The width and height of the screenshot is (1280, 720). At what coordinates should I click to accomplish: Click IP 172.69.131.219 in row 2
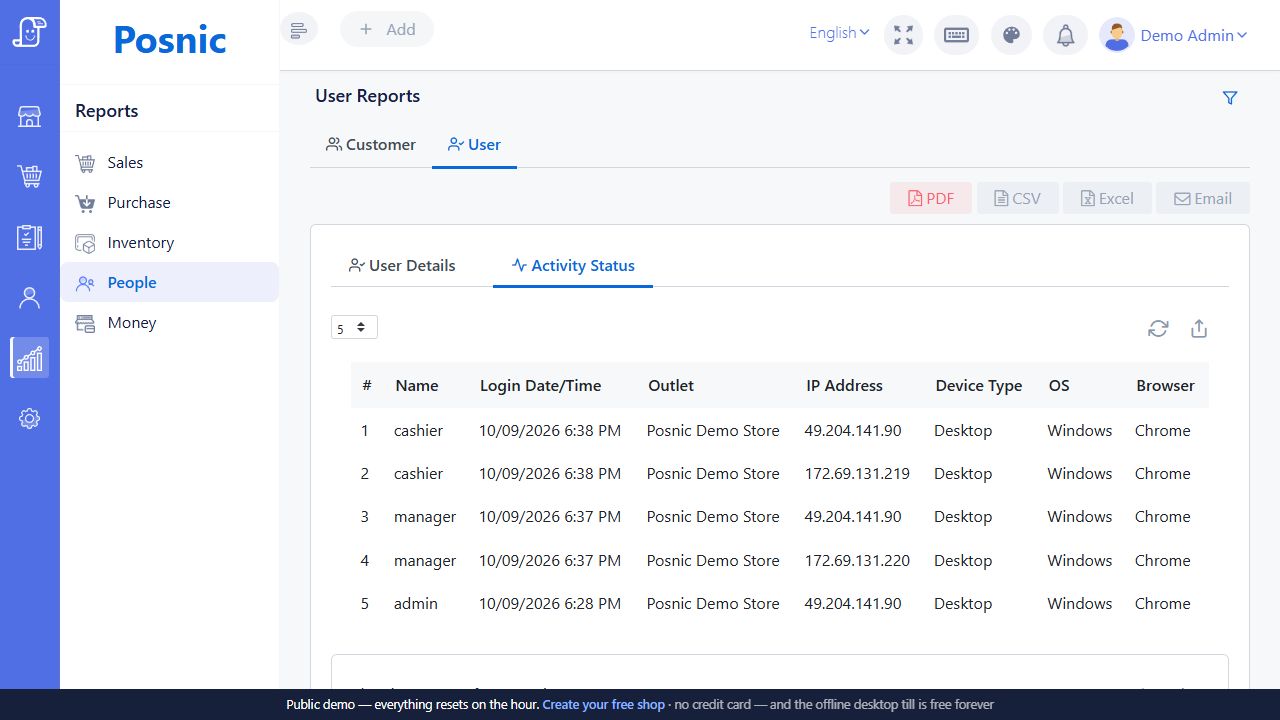pyautogui.click(x=857, y=473)
